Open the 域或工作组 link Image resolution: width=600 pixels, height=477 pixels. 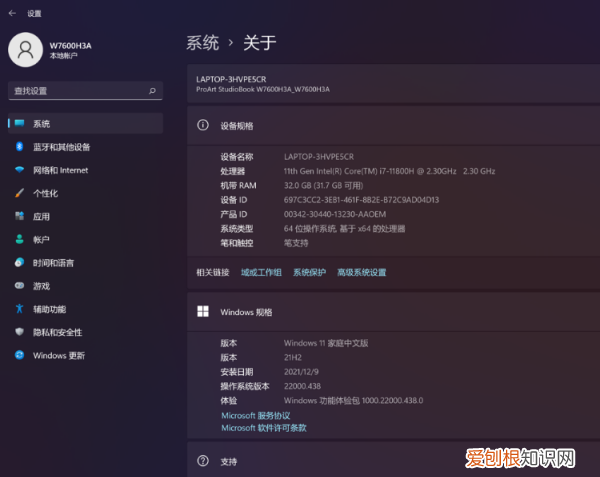point(261,272)
